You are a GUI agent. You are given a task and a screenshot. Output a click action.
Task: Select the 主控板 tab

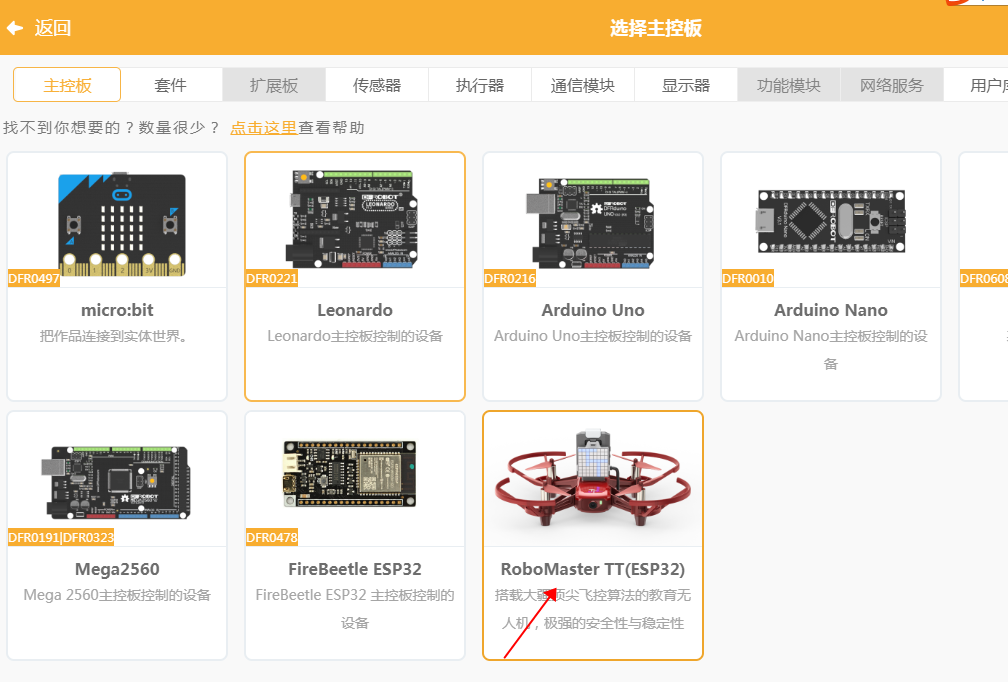click(x=67, y=85)
